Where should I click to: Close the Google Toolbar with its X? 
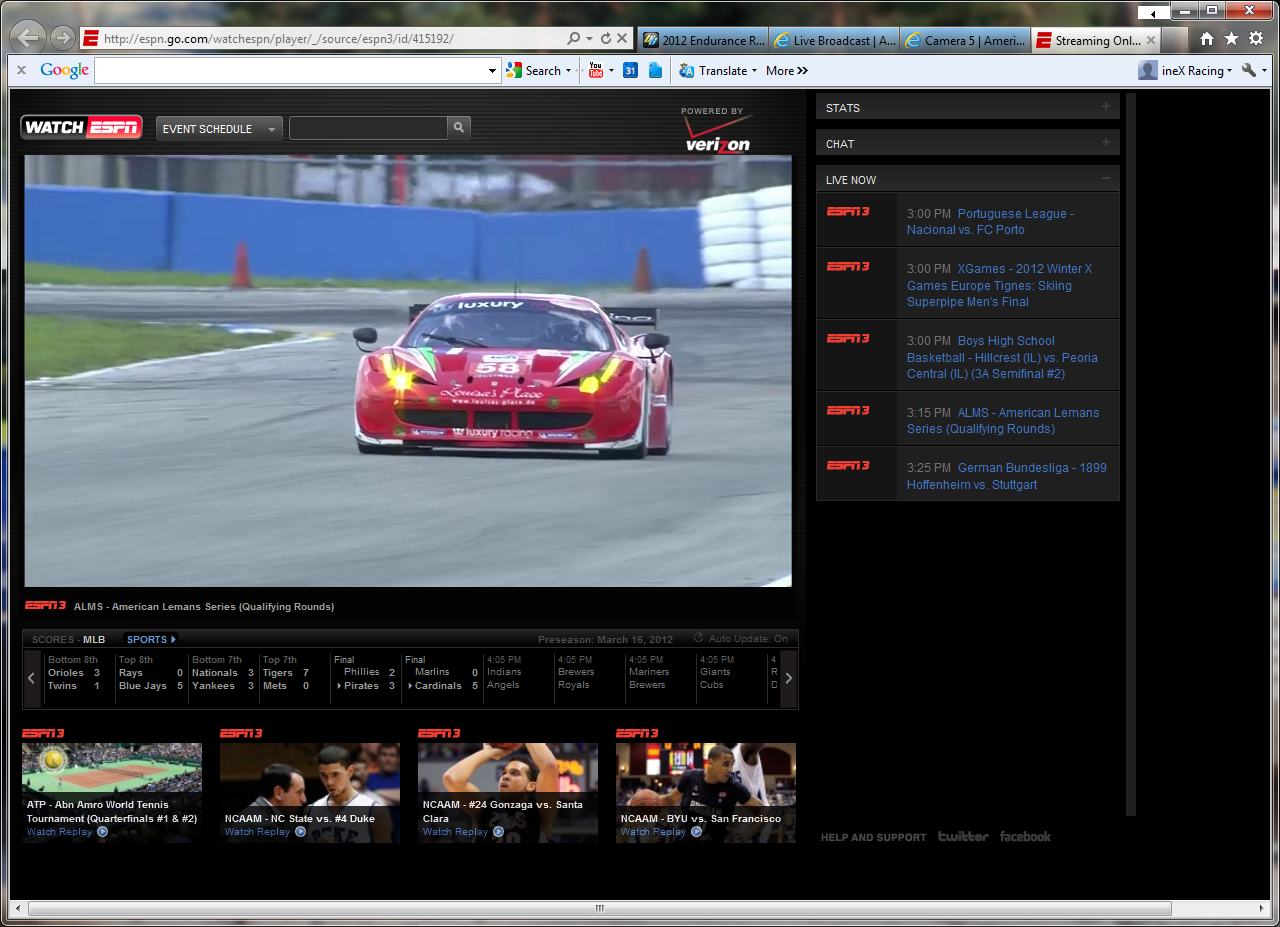pos(21,70)
